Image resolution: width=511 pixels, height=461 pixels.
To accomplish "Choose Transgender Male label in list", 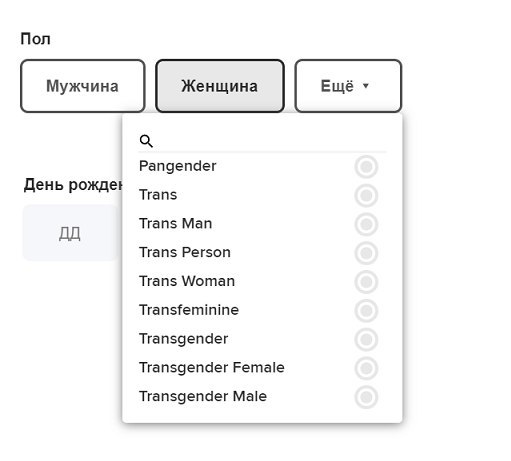I will pyautogui.click(x=203, y=396).
